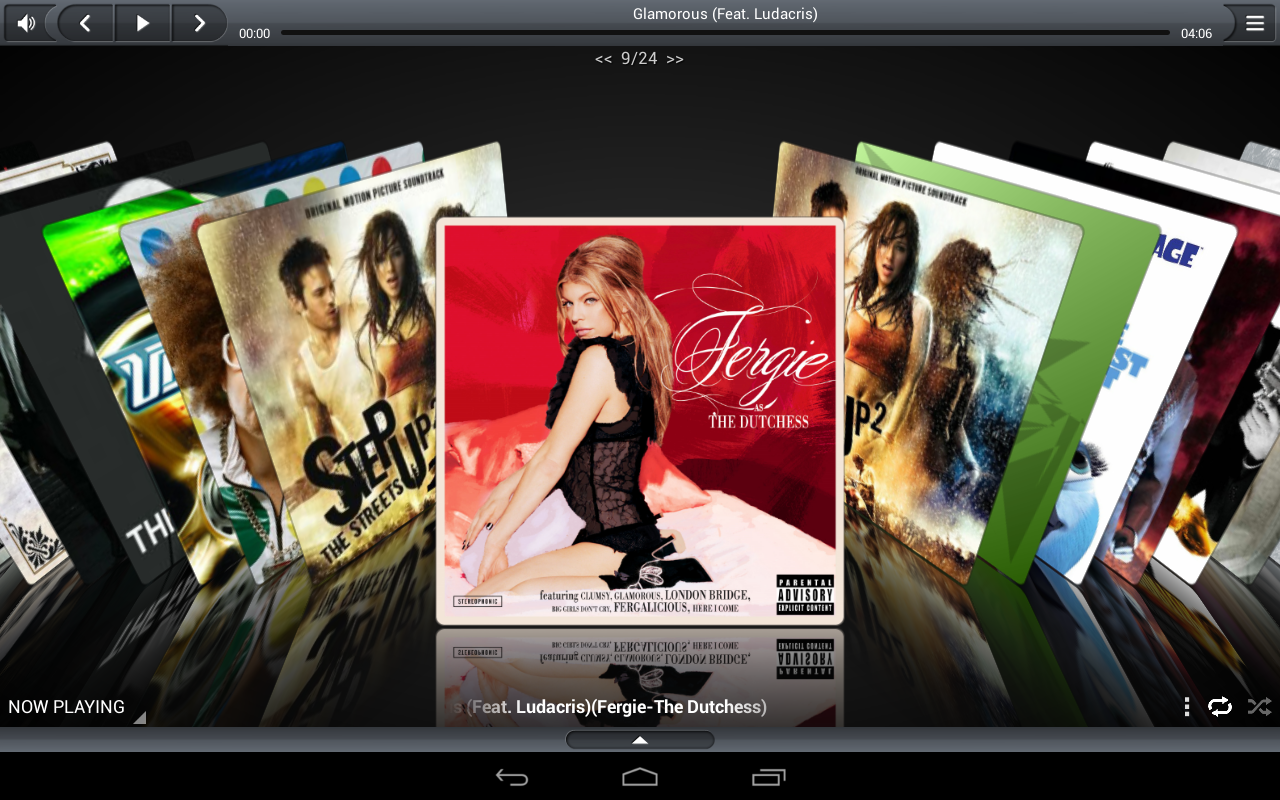Start playback with the play button
This screenshot has width=1280, height=800.
[143, 23]
